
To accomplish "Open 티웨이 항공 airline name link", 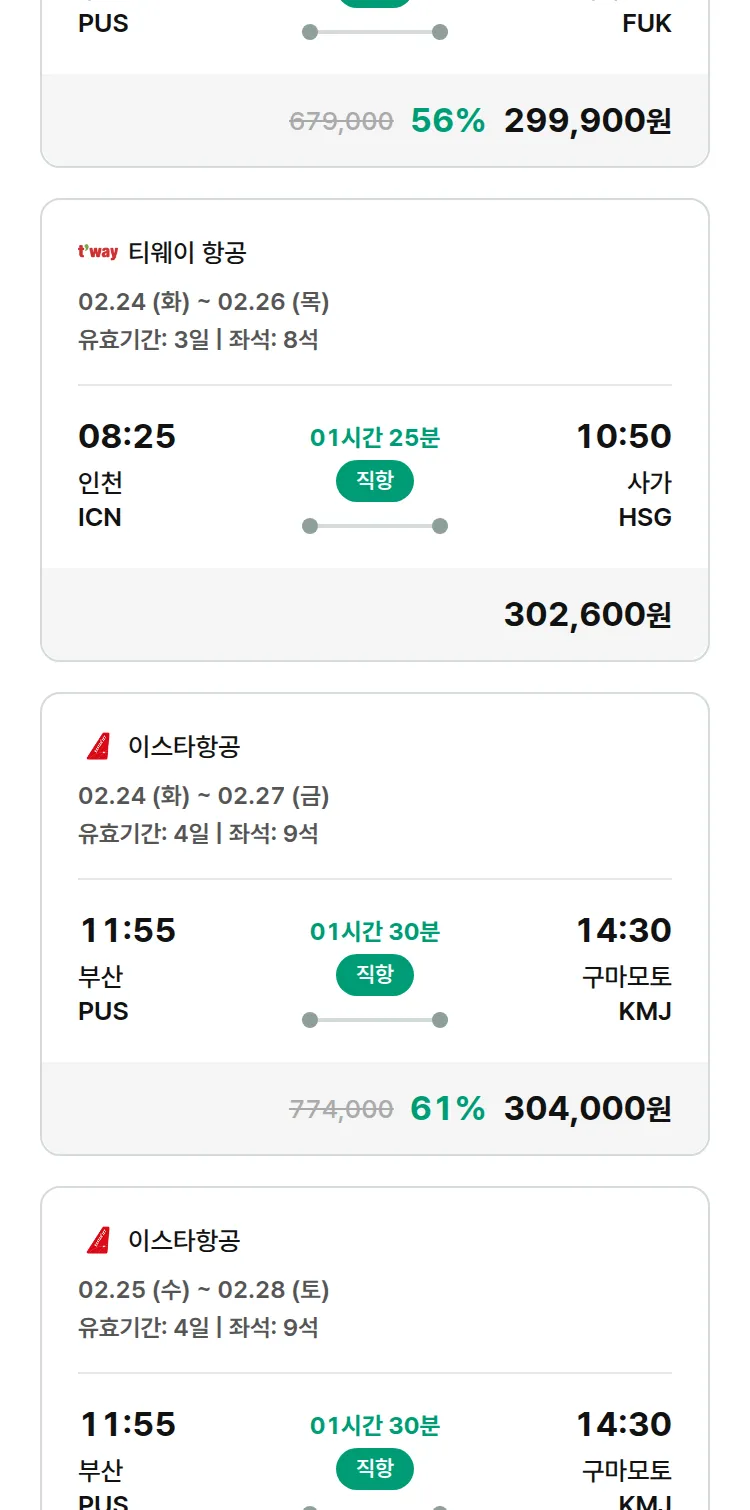I will [187, 252].
